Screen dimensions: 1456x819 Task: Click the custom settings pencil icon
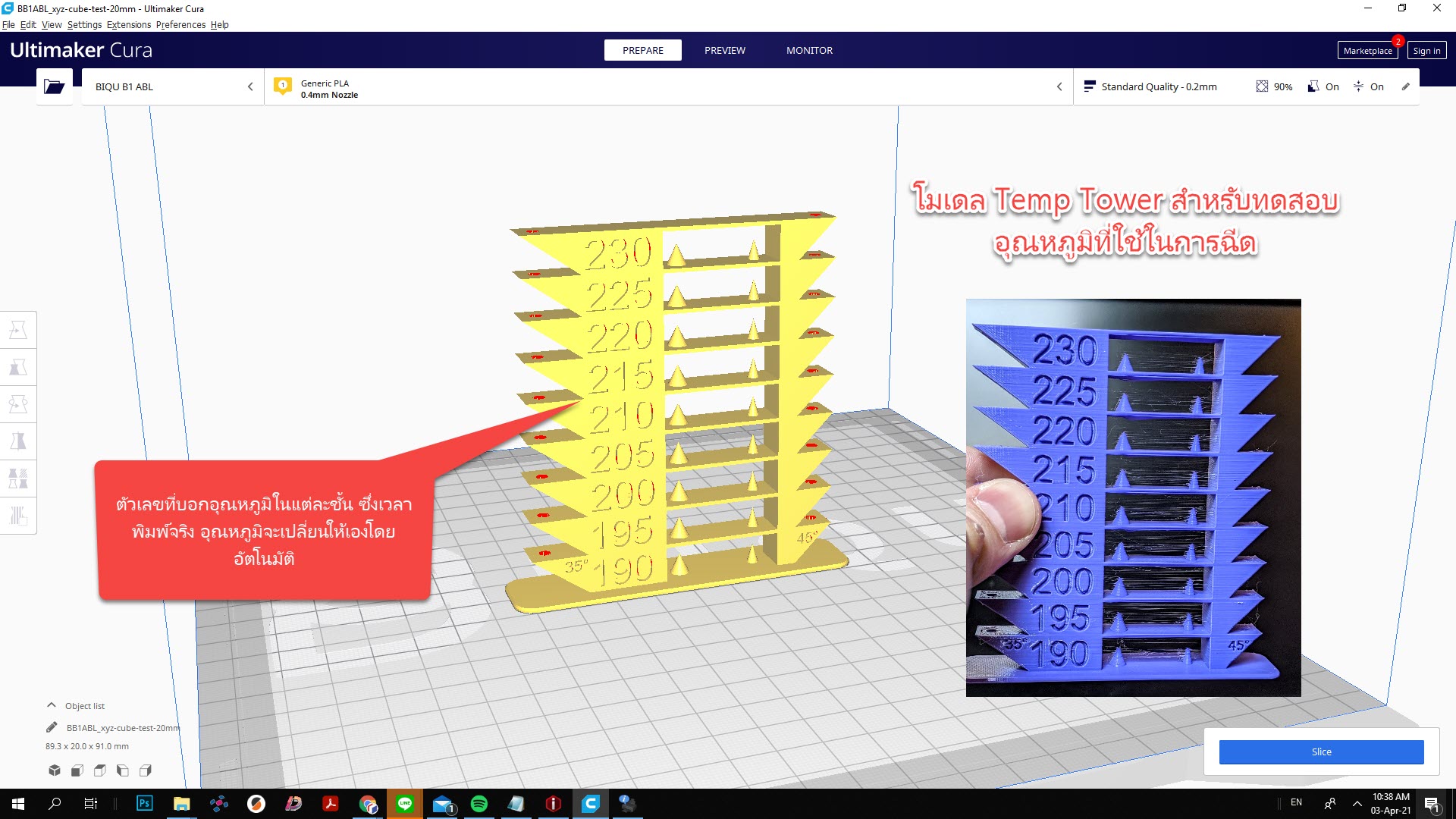[1406, 86]
